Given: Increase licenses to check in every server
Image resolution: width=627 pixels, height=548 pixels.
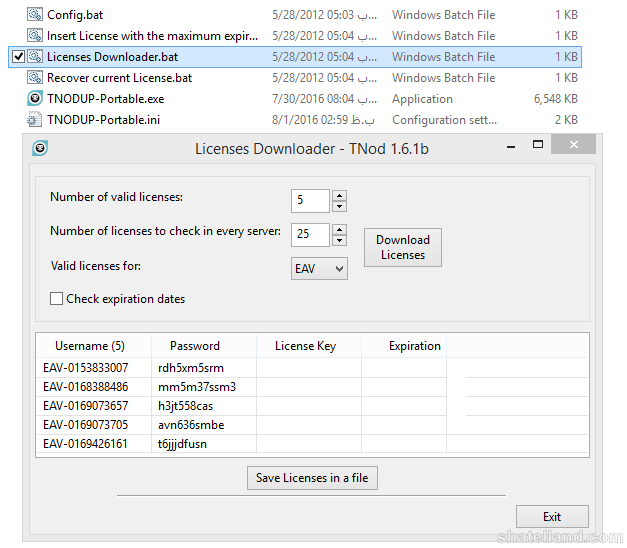Looking at the screenshot, I should (x=339, y=230).
